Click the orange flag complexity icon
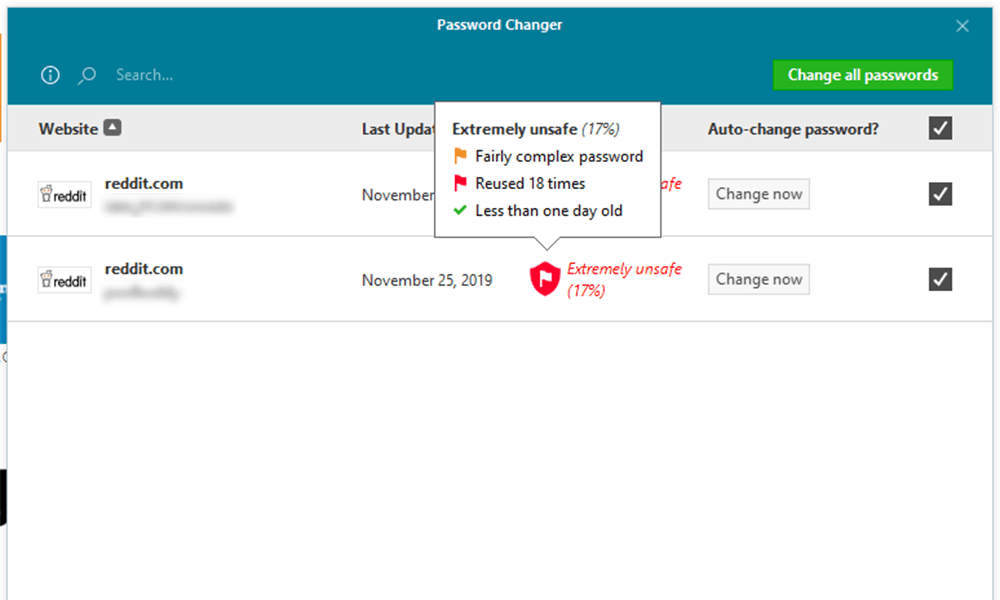Viewport: 1000px width, 600px height. pos(460,156)
